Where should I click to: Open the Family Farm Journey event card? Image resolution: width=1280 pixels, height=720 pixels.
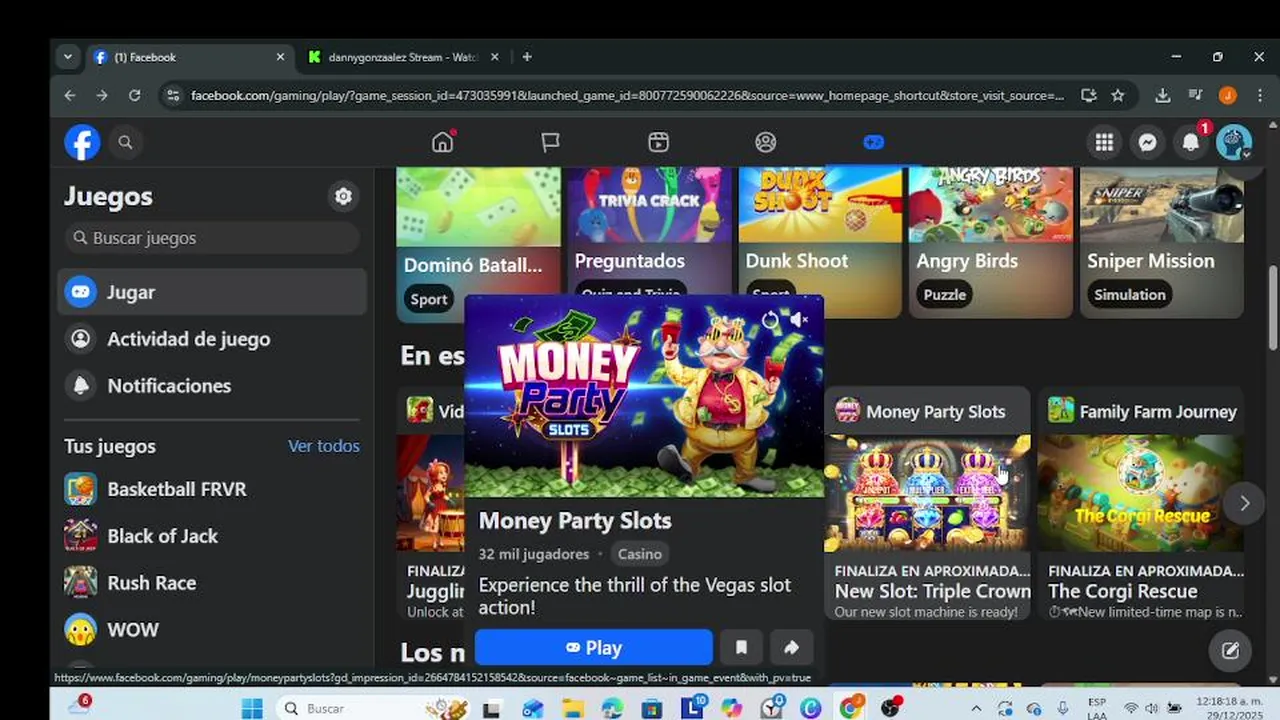(1141, 505)
